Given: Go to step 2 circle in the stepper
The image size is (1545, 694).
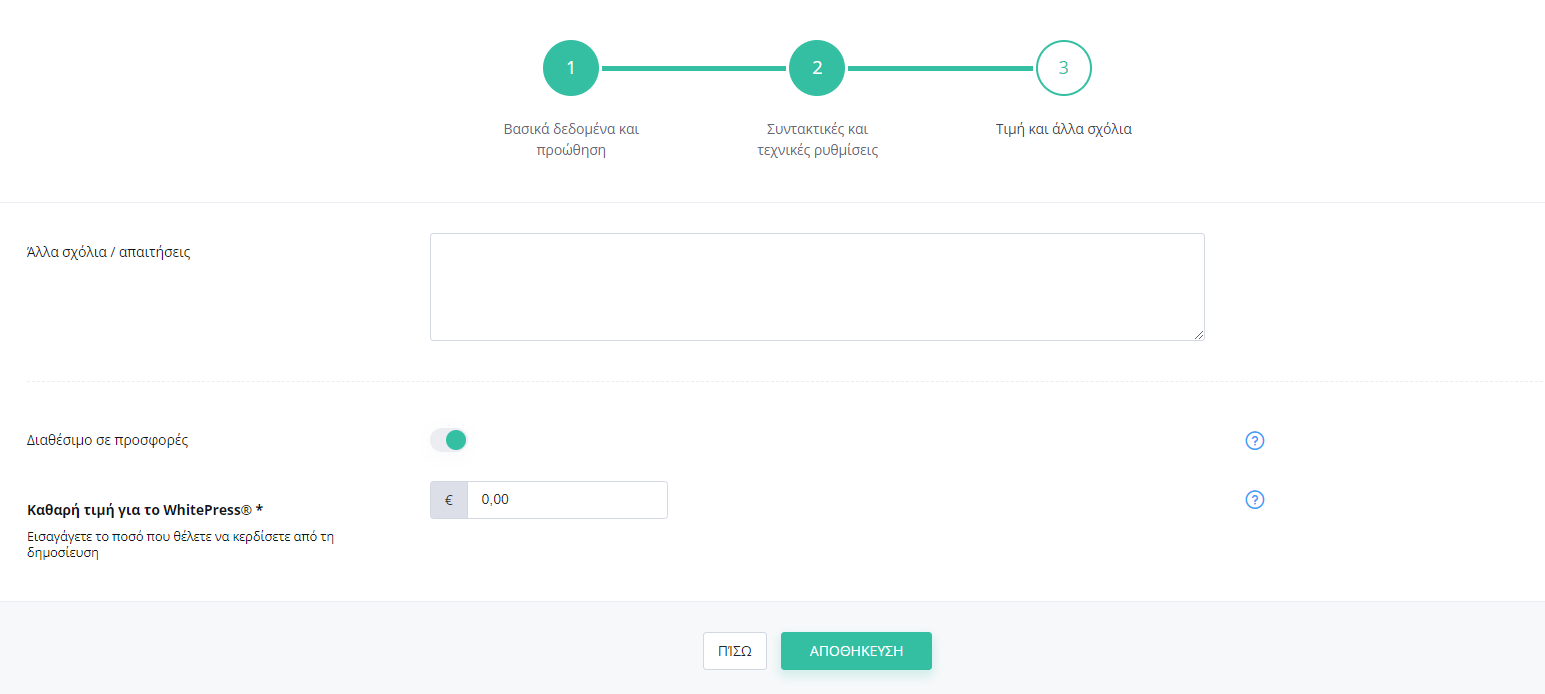Looking at the screenshot, I should coord(817,68).
